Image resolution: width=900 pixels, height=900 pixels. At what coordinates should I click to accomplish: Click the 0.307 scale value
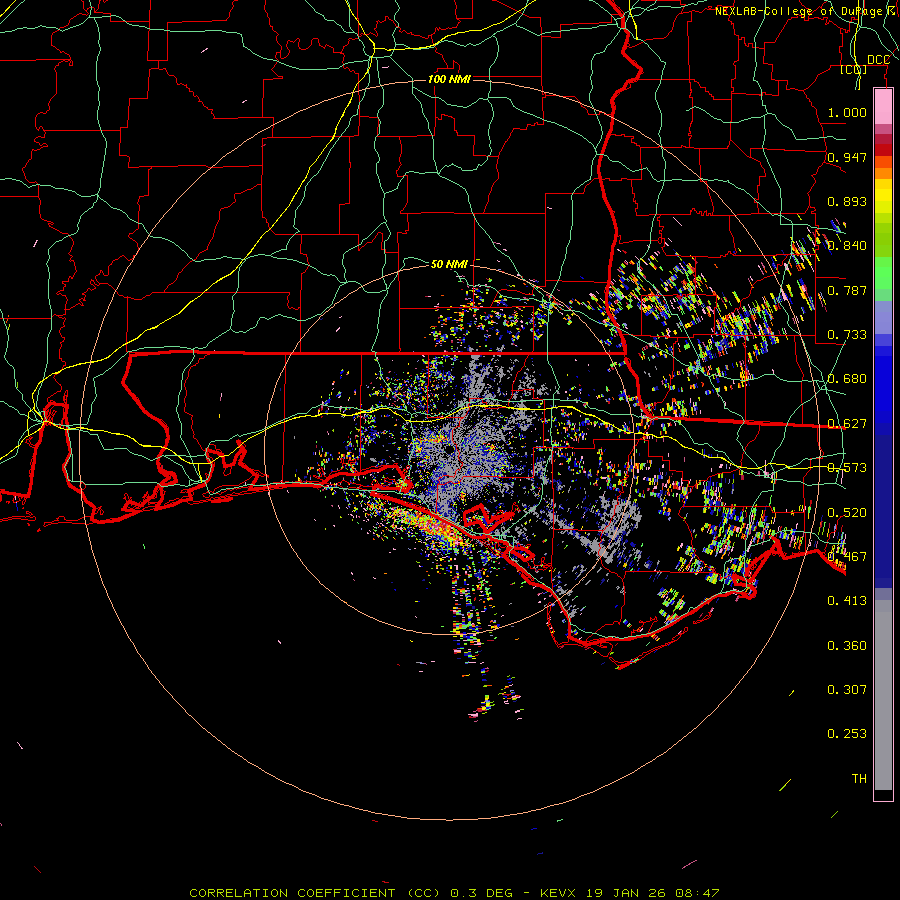pyautogui.click(x=847, y=690)
